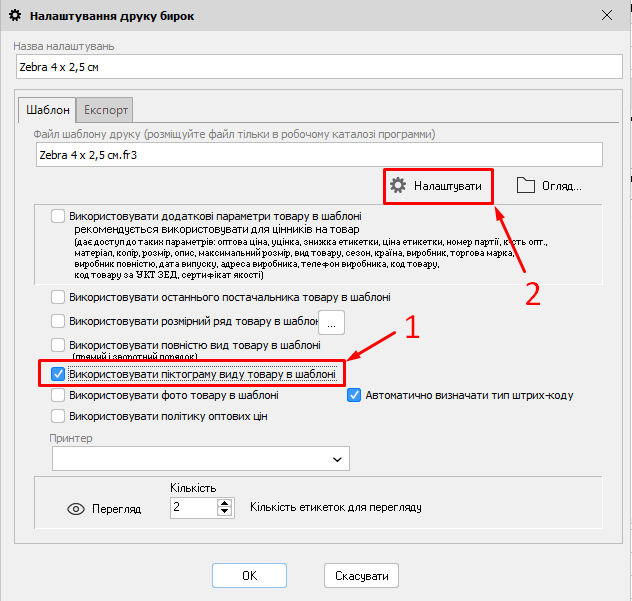This screenshot has width=632, height=601.
Task: Select the Шаблон tab
Action: pos(47,110)
